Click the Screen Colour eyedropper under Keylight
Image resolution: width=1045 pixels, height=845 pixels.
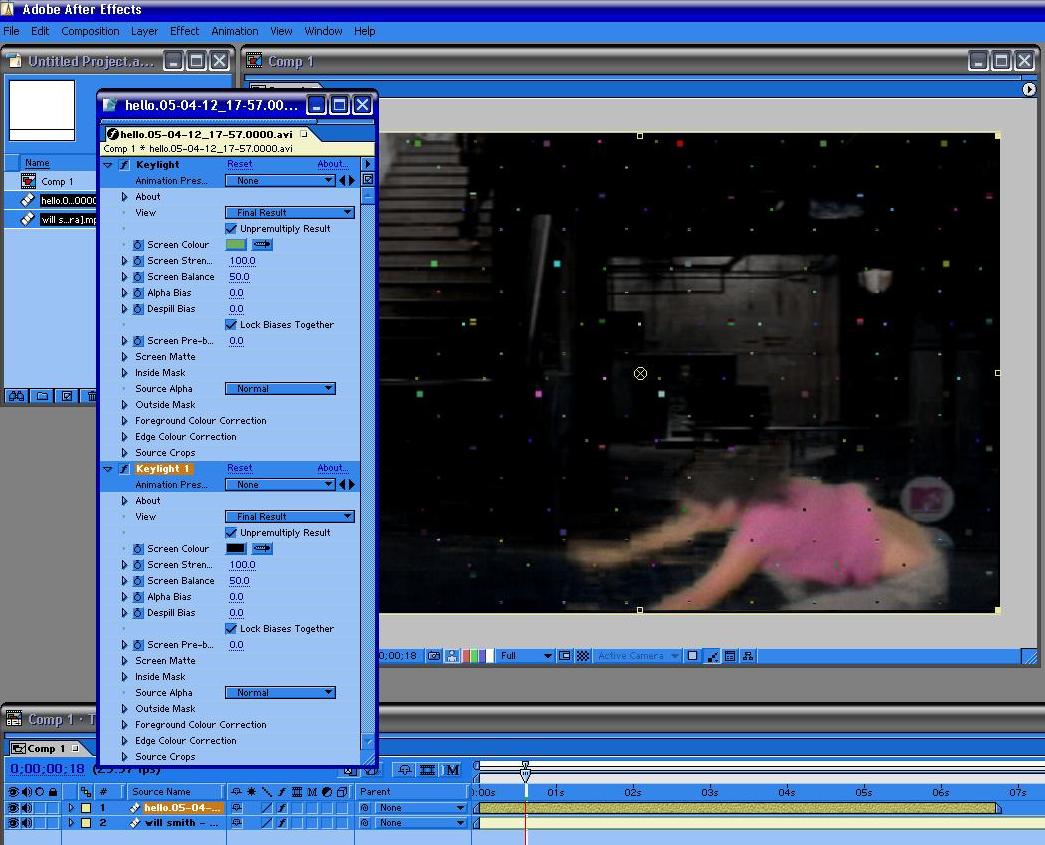[262, 245]
